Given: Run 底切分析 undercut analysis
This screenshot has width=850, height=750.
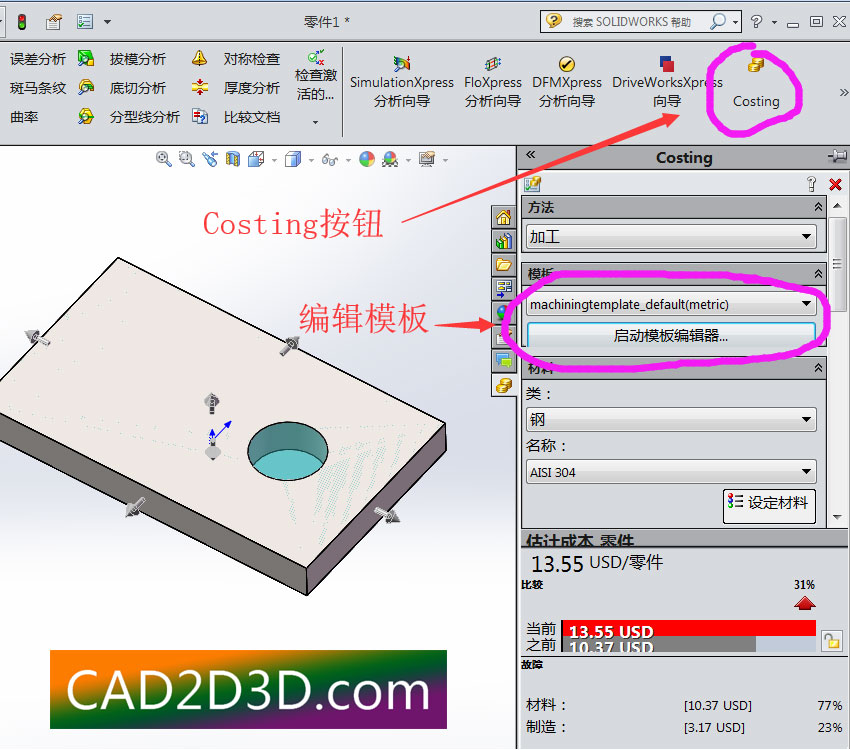Looking at the screenshot, I should click(x=122, y=87).
